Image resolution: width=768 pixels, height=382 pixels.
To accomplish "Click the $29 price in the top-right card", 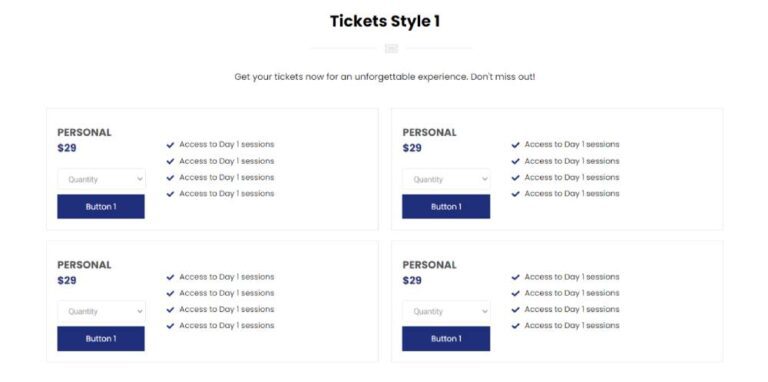I will pos(412,148).
